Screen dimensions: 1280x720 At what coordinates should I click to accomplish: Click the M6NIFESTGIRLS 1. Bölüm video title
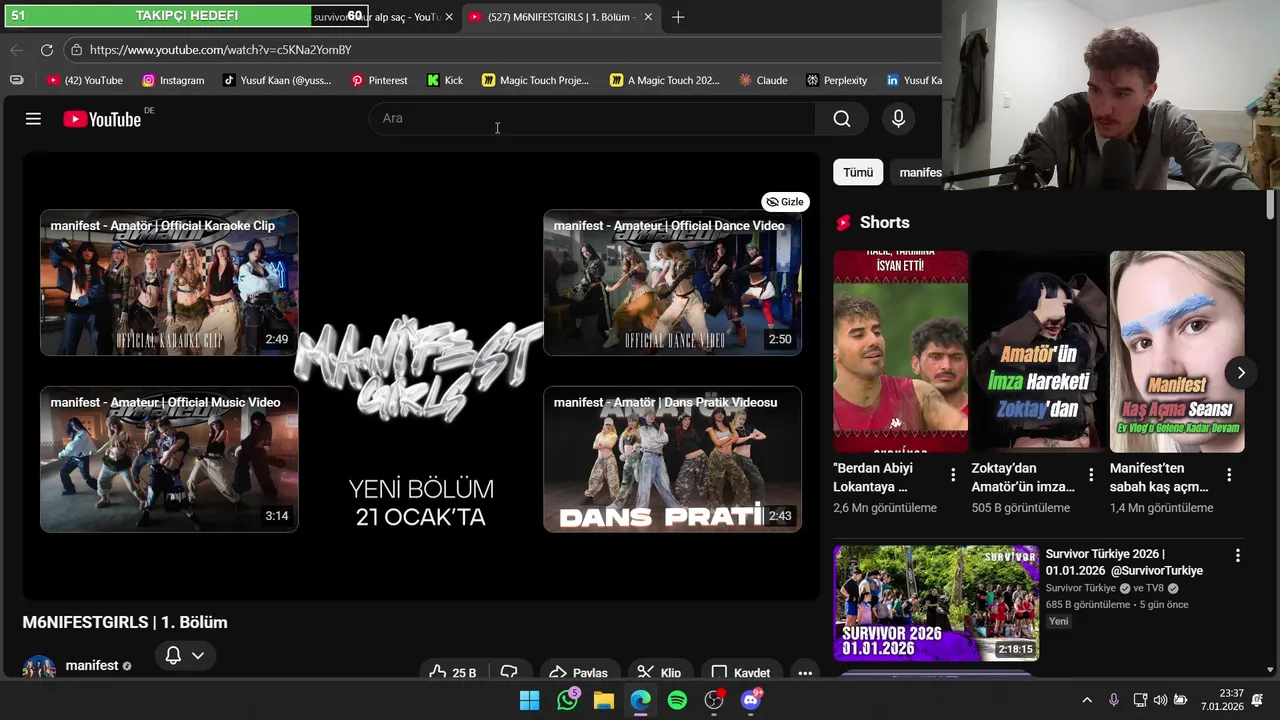pos(125,622)
